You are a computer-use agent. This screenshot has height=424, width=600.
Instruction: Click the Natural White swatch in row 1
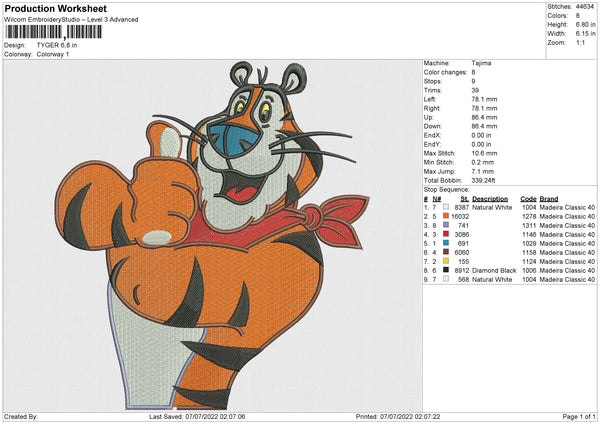446,207
